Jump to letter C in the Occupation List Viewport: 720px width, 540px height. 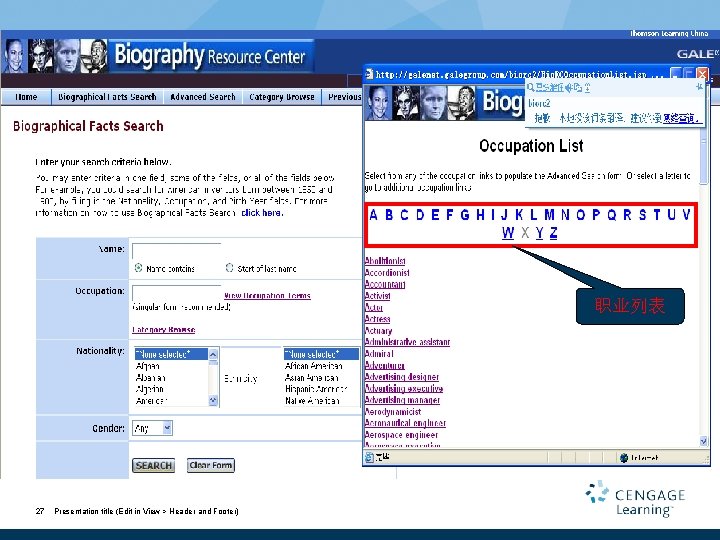point(404,214)
